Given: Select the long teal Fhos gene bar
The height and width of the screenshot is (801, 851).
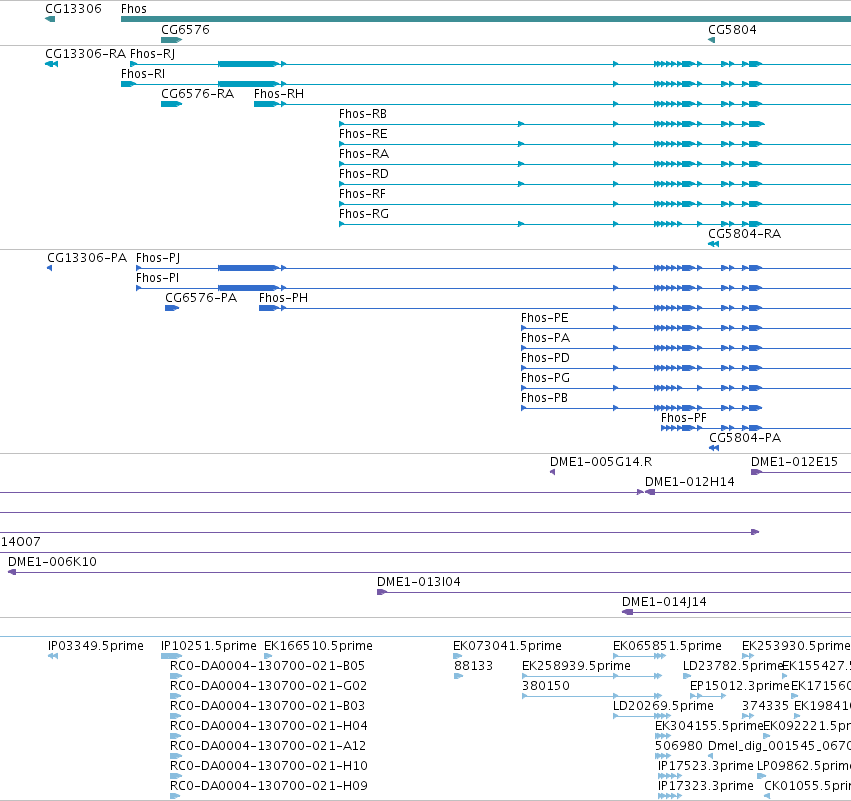Looking at the screenshot, I should tap(486, 19).
